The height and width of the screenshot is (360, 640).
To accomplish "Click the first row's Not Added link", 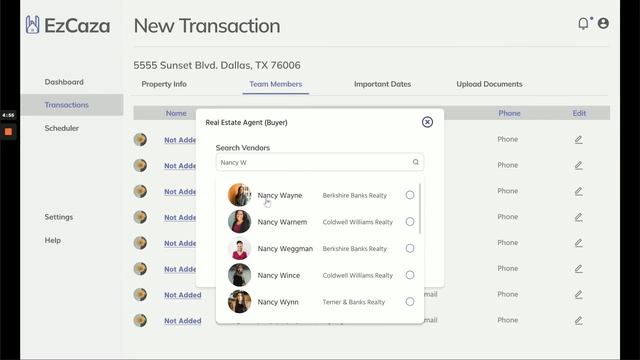I will 180,140.
